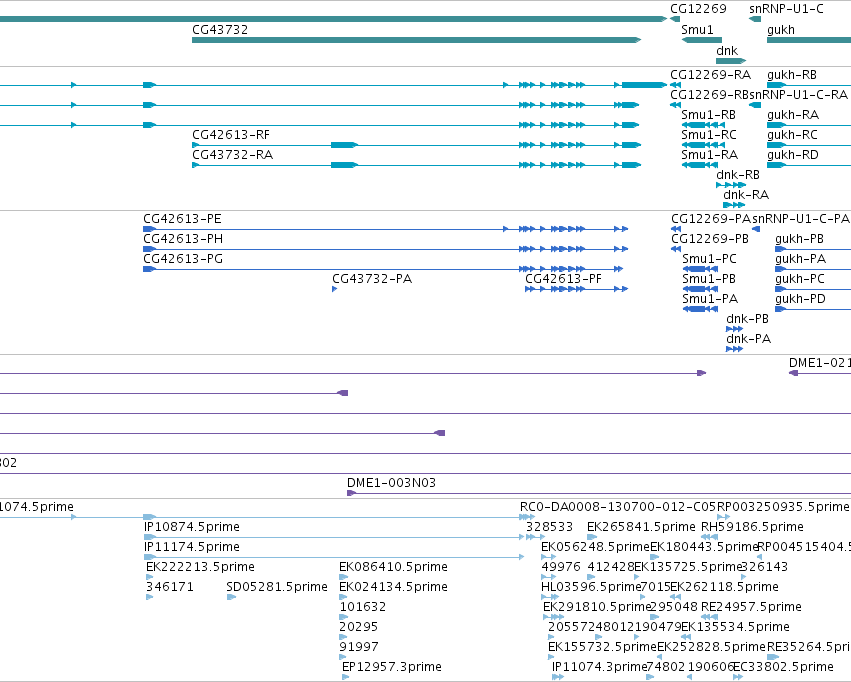This screenshot has height=682, width=851.
Task: Select transcript label Smu1-RC
Action: 709,135
